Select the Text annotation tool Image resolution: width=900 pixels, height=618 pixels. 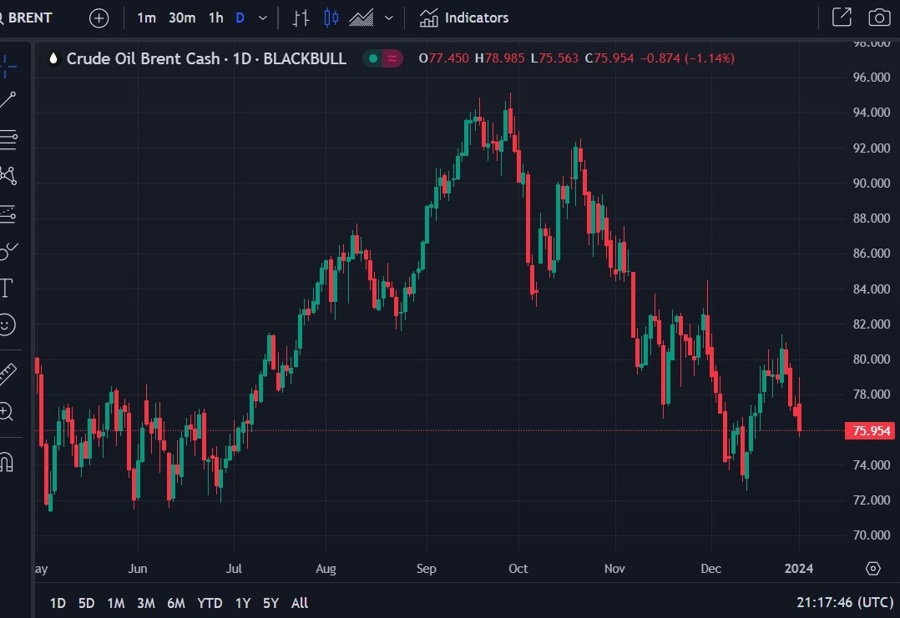7,288
